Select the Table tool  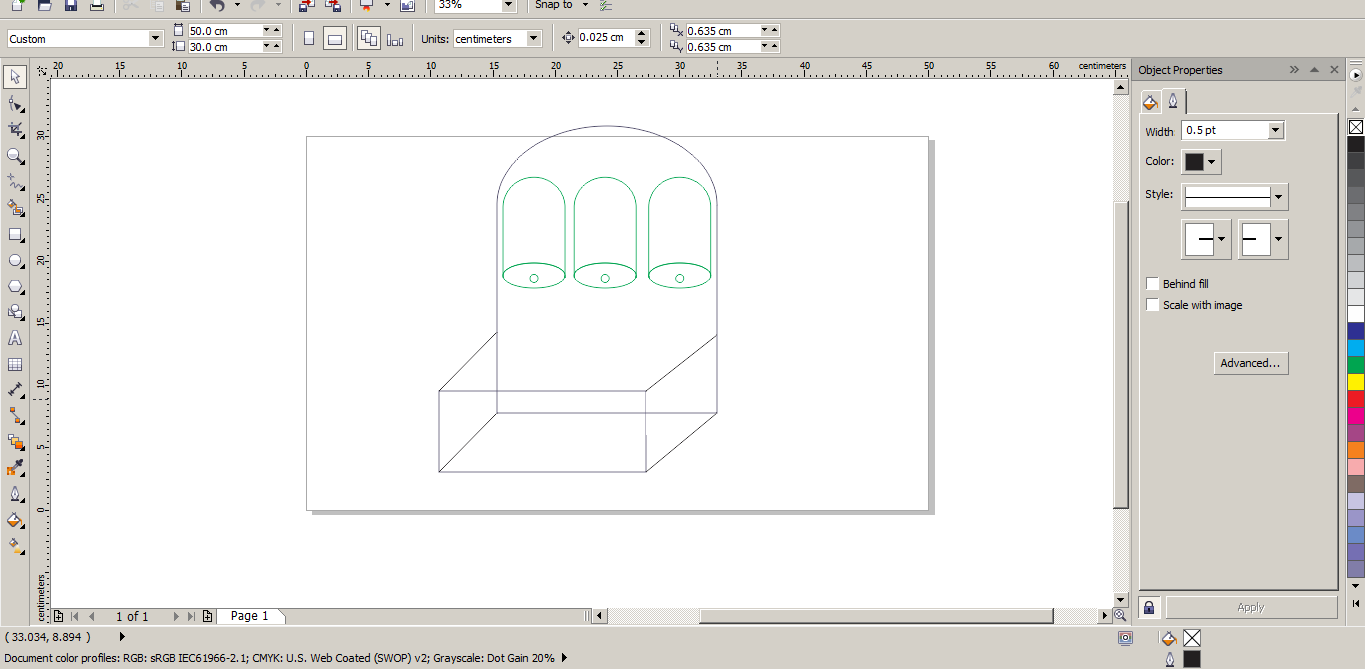(15, 365)
